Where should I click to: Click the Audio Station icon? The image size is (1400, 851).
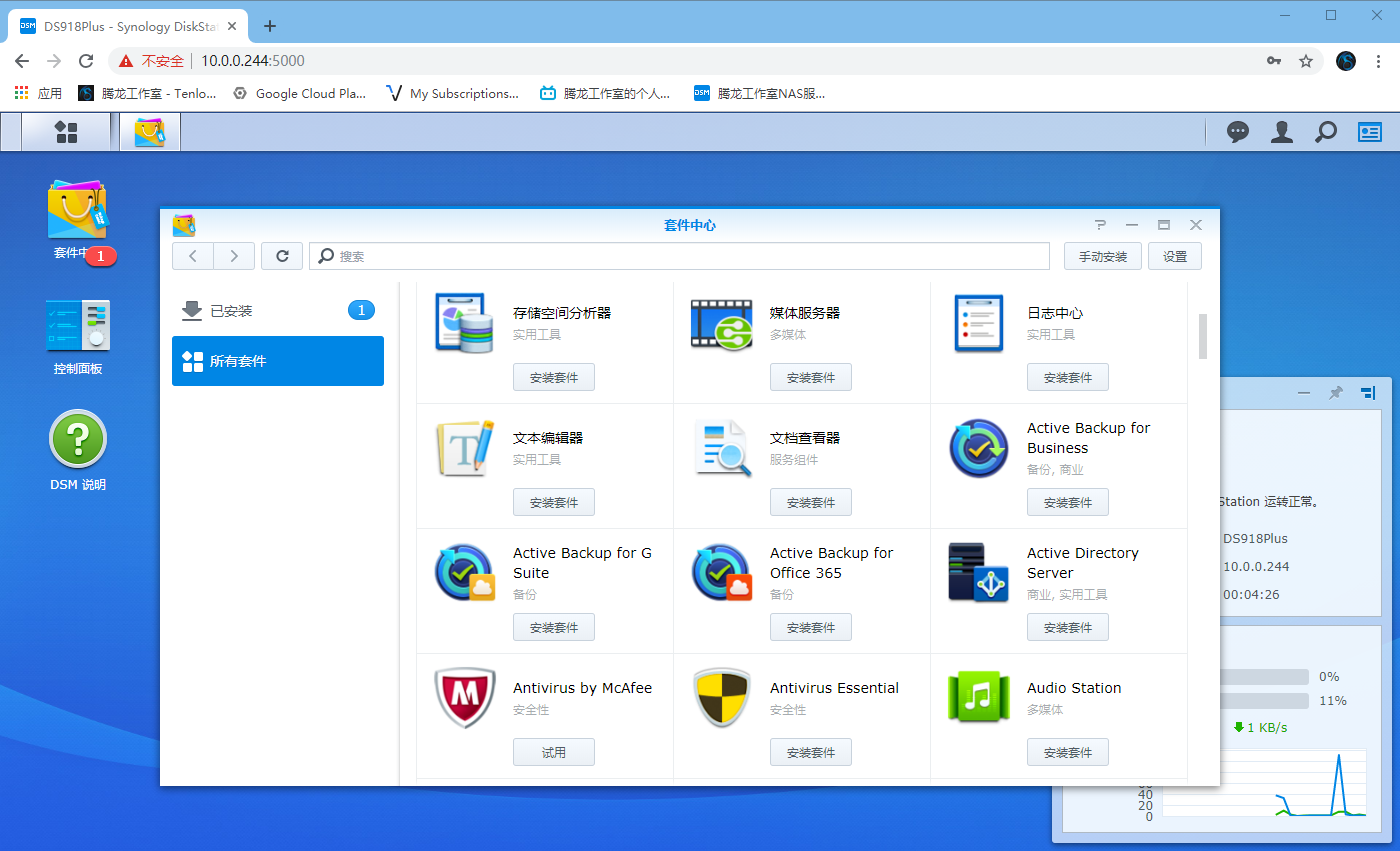[979, 698]
